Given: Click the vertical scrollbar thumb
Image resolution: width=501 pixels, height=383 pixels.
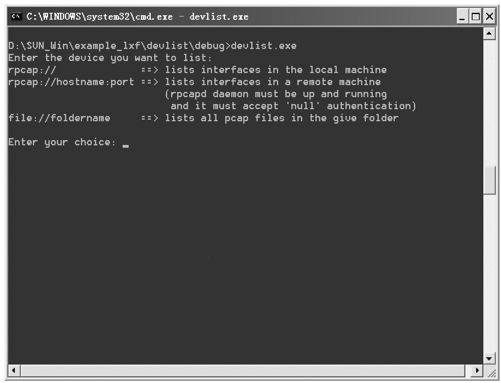Looking at the screenshot, I should pyautogui.click(x=489, y=180).
